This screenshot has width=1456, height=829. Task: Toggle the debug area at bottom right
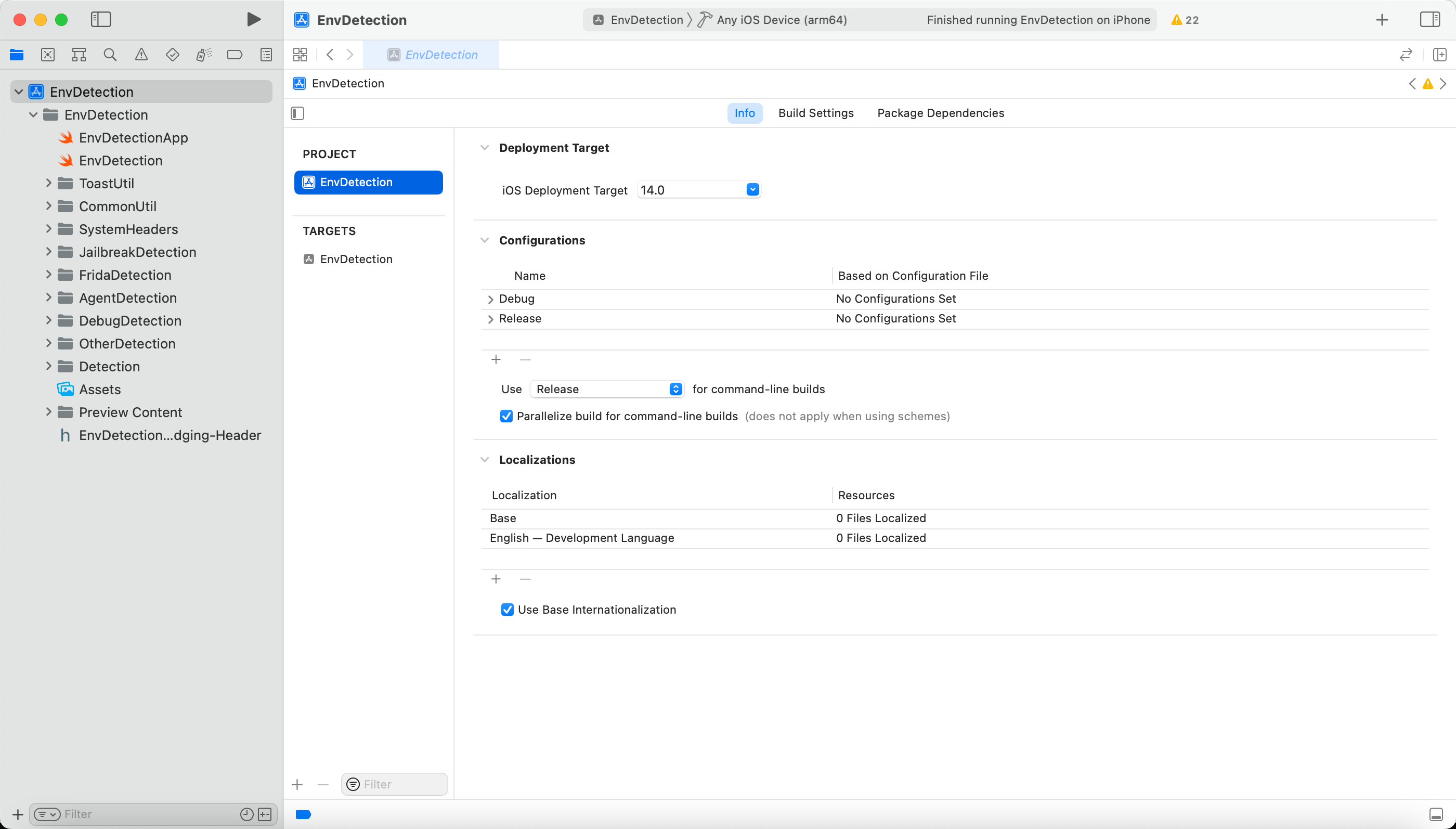click(x=1436, y=814)
